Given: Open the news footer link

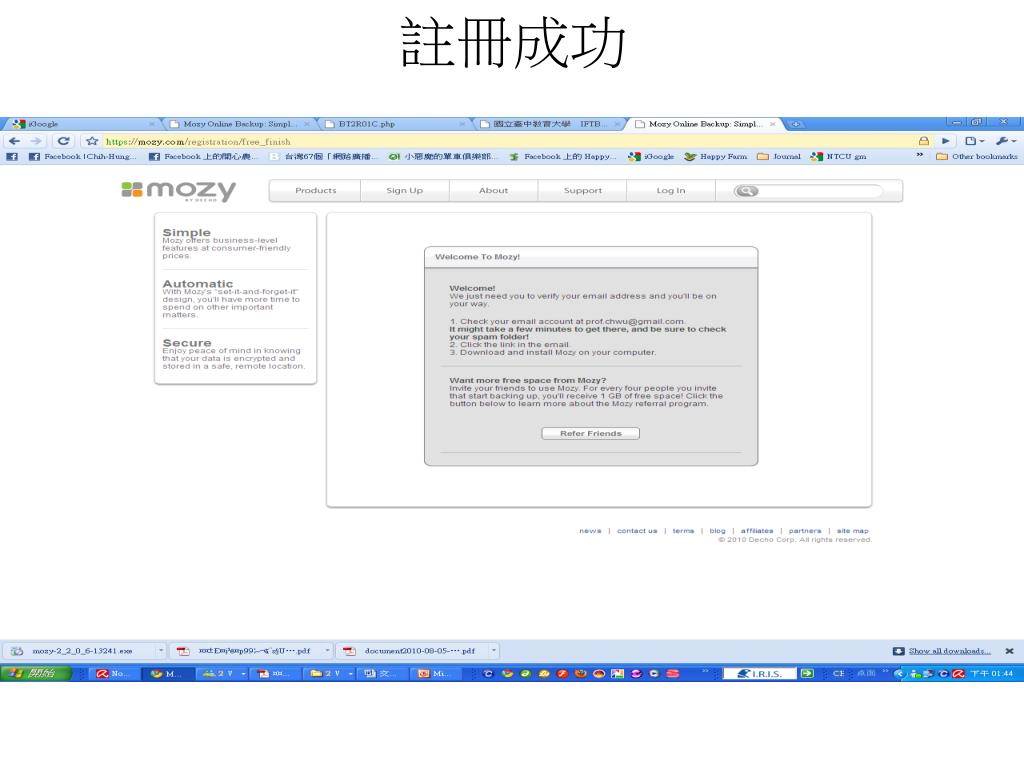Looking at the screenshot, I should [590, 531].
